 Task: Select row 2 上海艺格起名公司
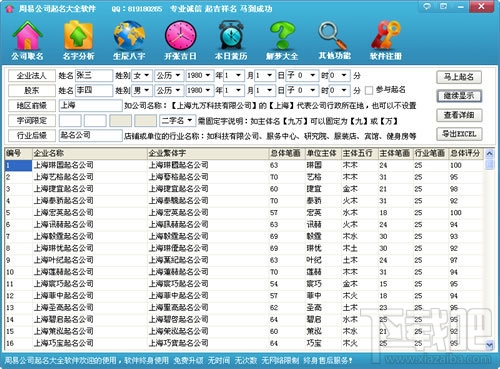(x=244, y=177)
